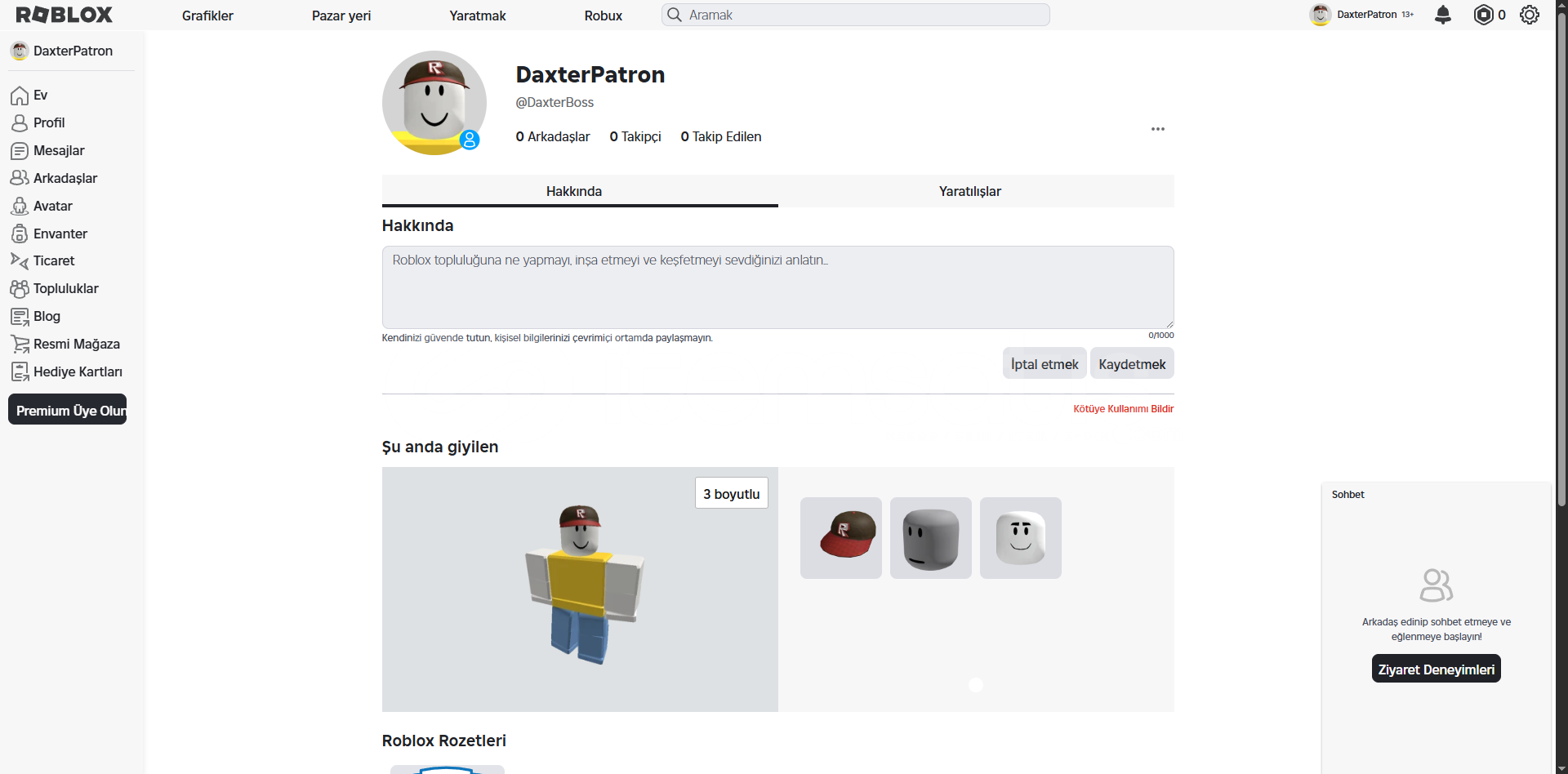The height and width of the screenshot is (774, 1568).
Task: Open the 0 Arkadaşlar list
Action: tap(553, 136)
